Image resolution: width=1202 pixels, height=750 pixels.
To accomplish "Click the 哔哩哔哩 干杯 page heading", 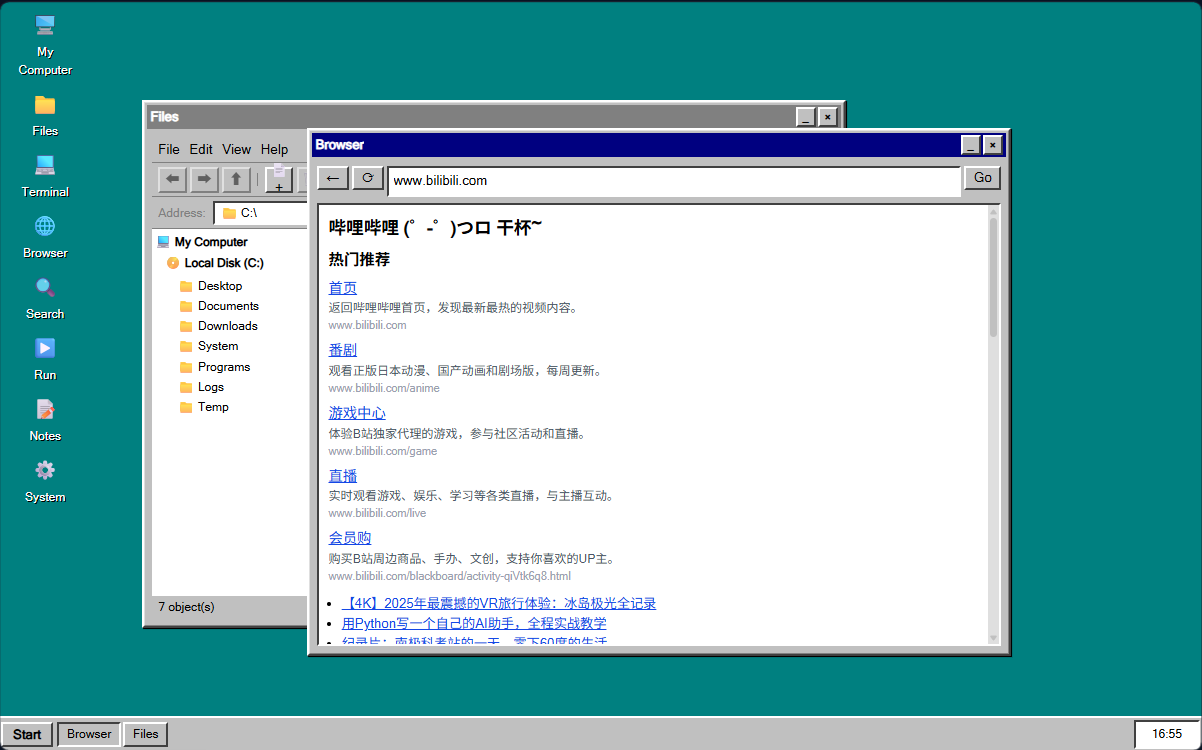I will 436,228.
